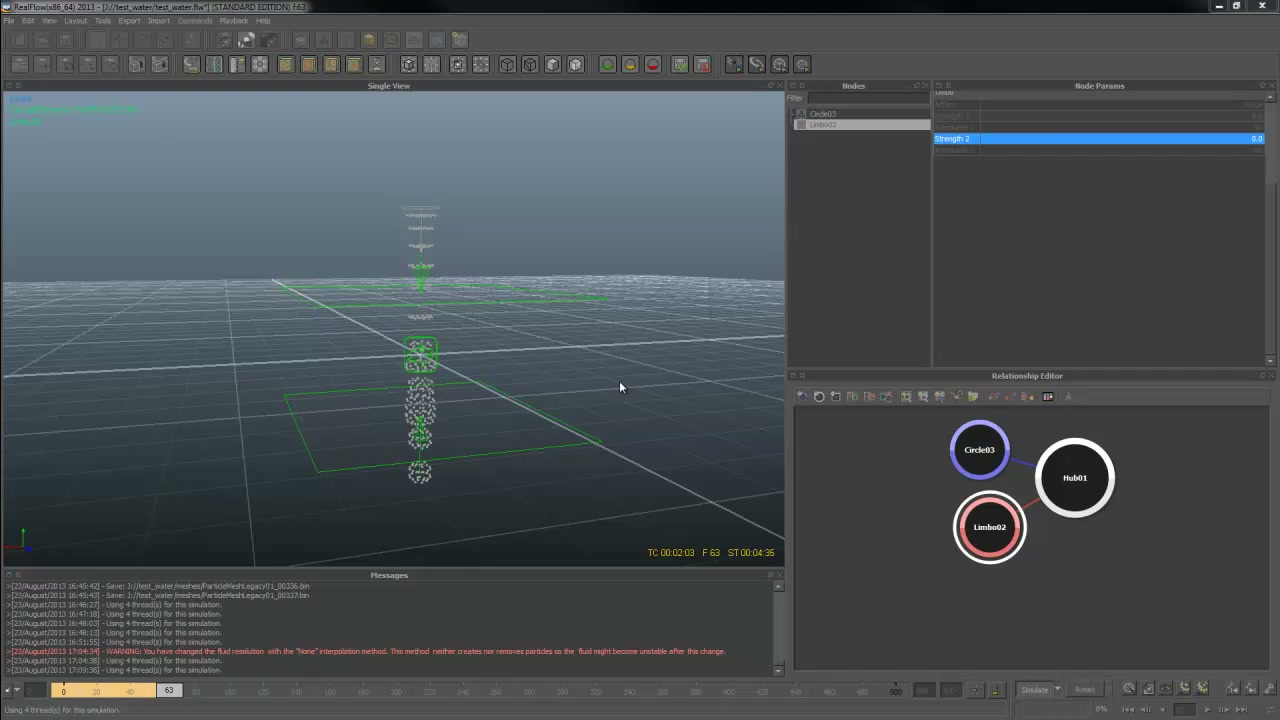Open the Export menu
Viewport: 1280px width, 720px height.
(129, 21)
